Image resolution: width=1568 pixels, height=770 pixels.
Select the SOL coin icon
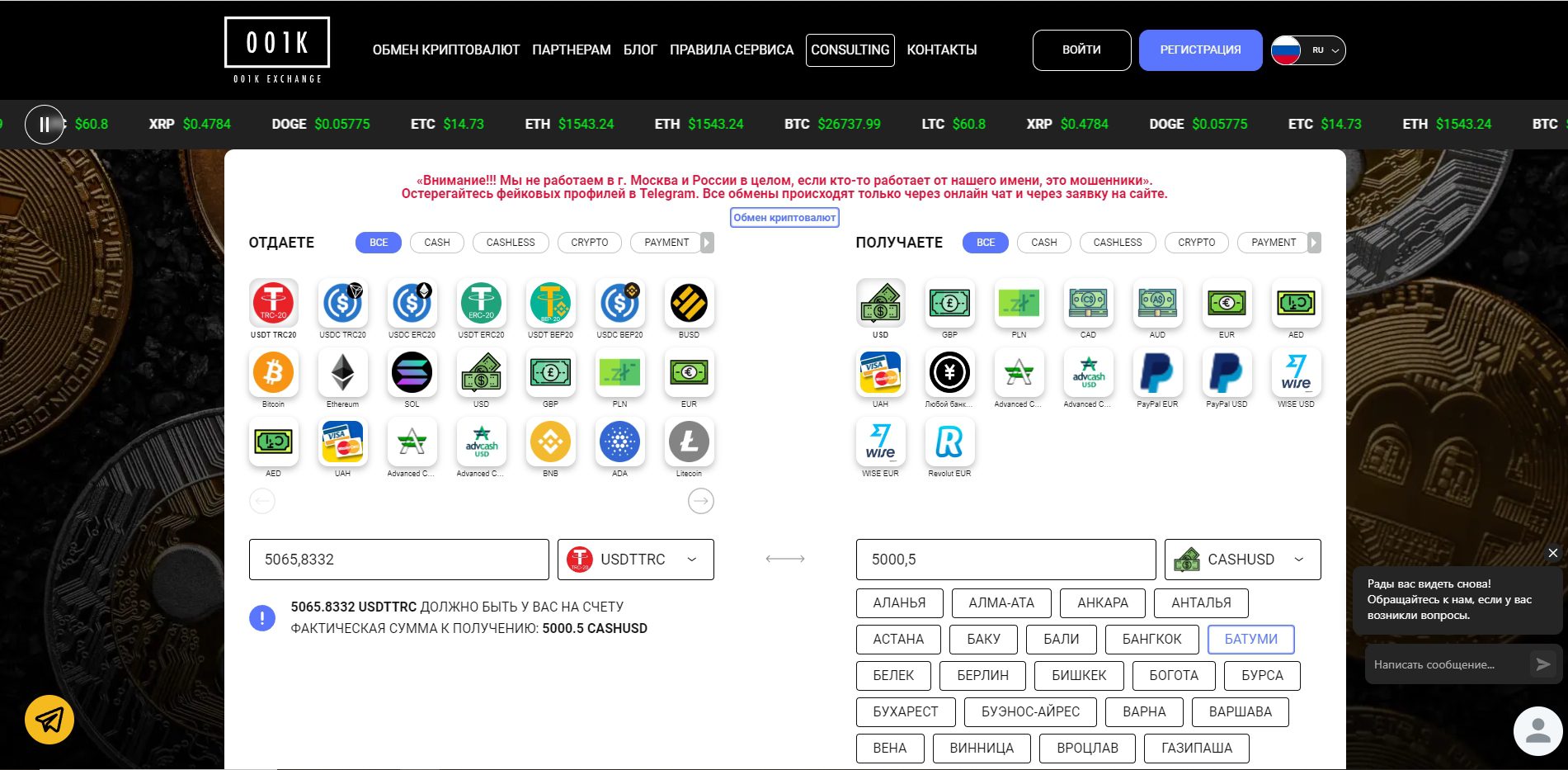tap(412, 372)
